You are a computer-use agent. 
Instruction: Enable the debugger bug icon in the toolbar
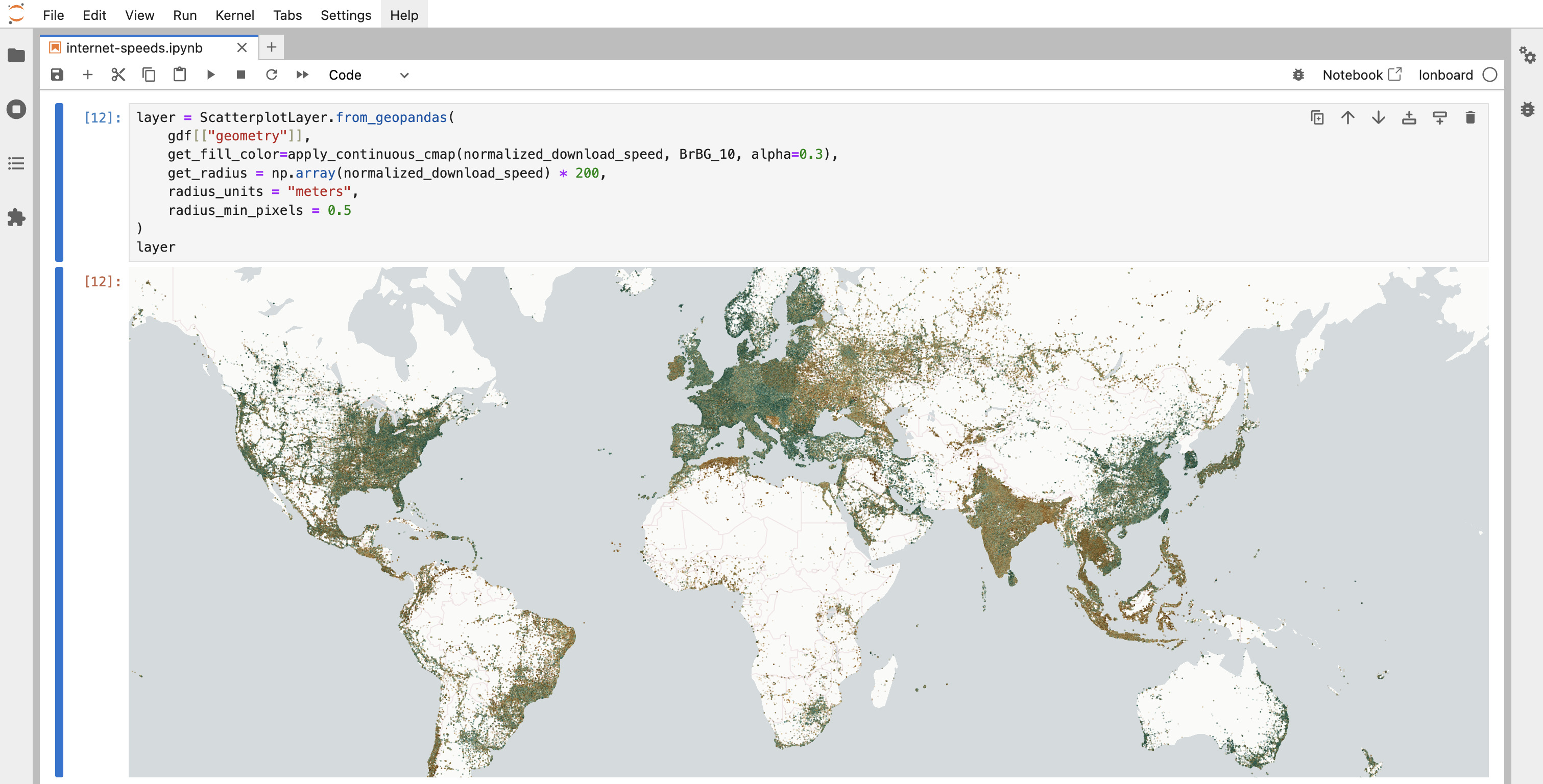[x=1297, y=75]
